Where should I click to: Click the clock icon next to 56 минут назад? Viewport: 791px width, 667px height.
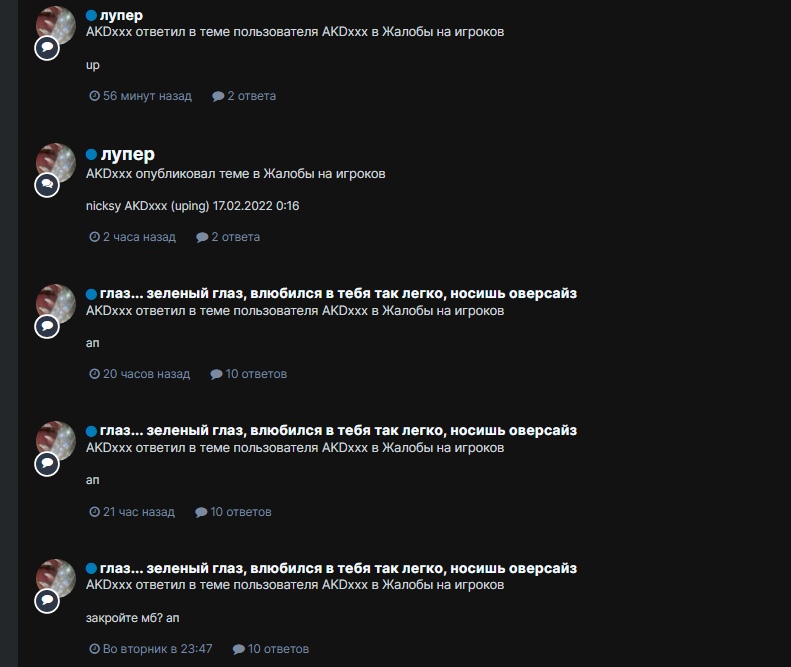(94, 96)
